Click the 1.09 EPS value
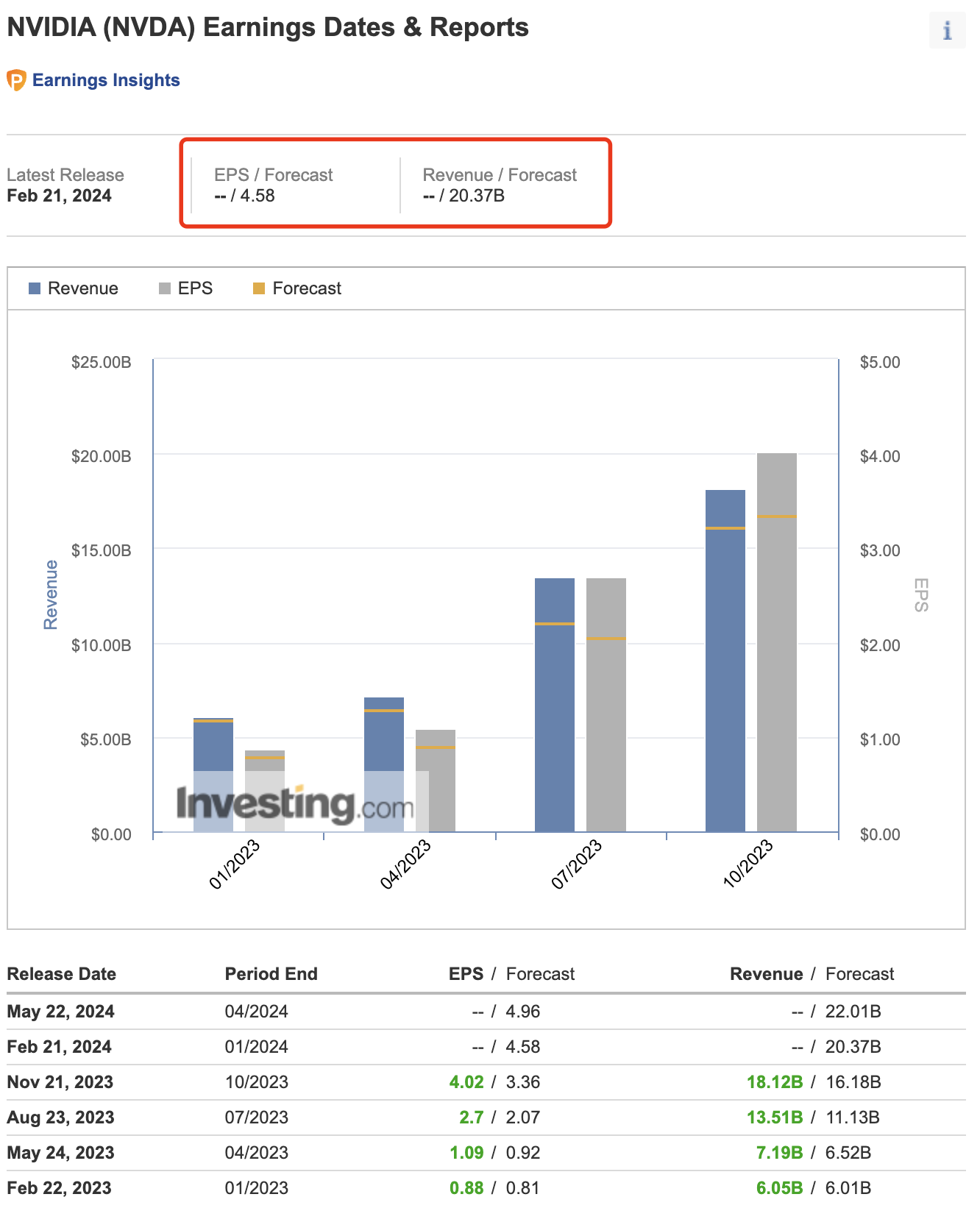The height and width of the screenshot is (1222, 980). pyautogui.click(x=466, y=1153)
